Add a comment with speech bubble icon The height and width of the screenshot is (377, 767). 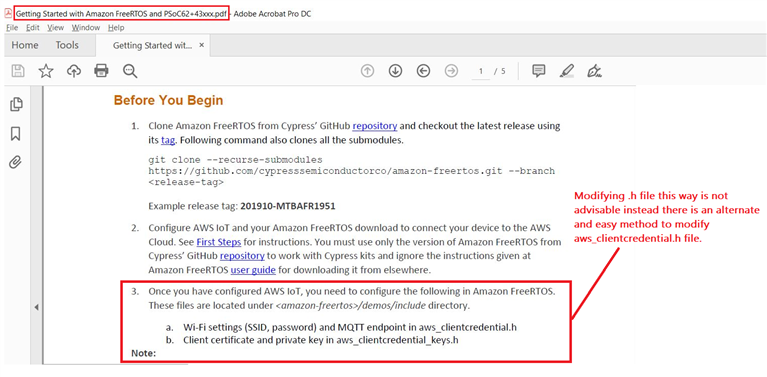click(539, 71)
